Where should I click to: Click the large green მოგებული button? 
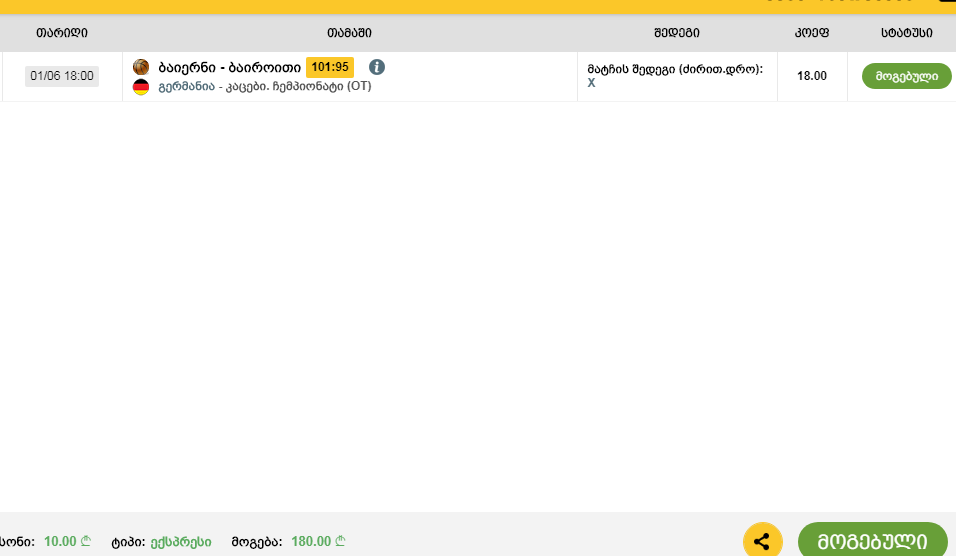pyautogui.click(x=872, y=541)
